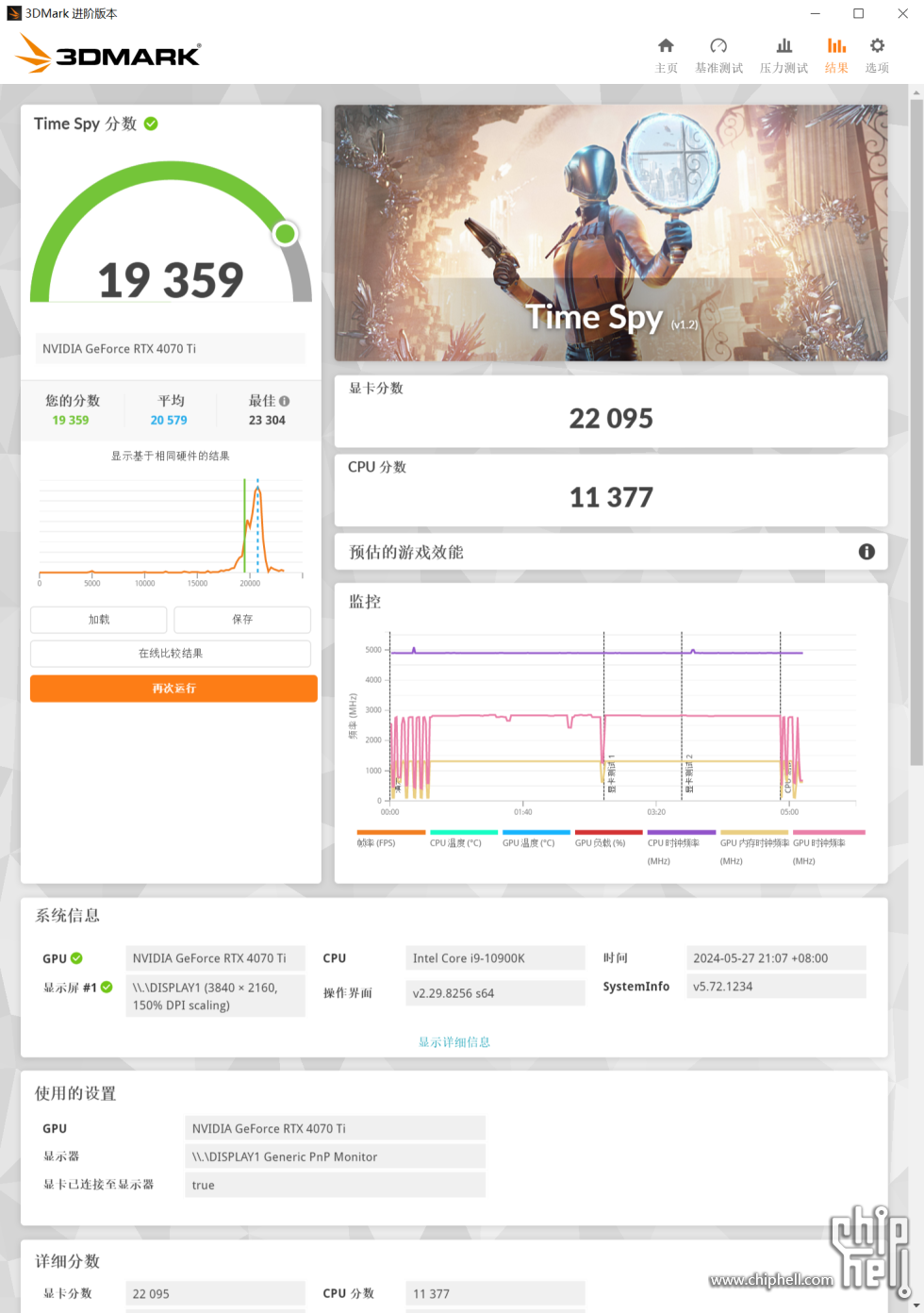This screenshot has width=924, height=1313.
Task: Click the best score 23 304
Action: coord(267,421)
